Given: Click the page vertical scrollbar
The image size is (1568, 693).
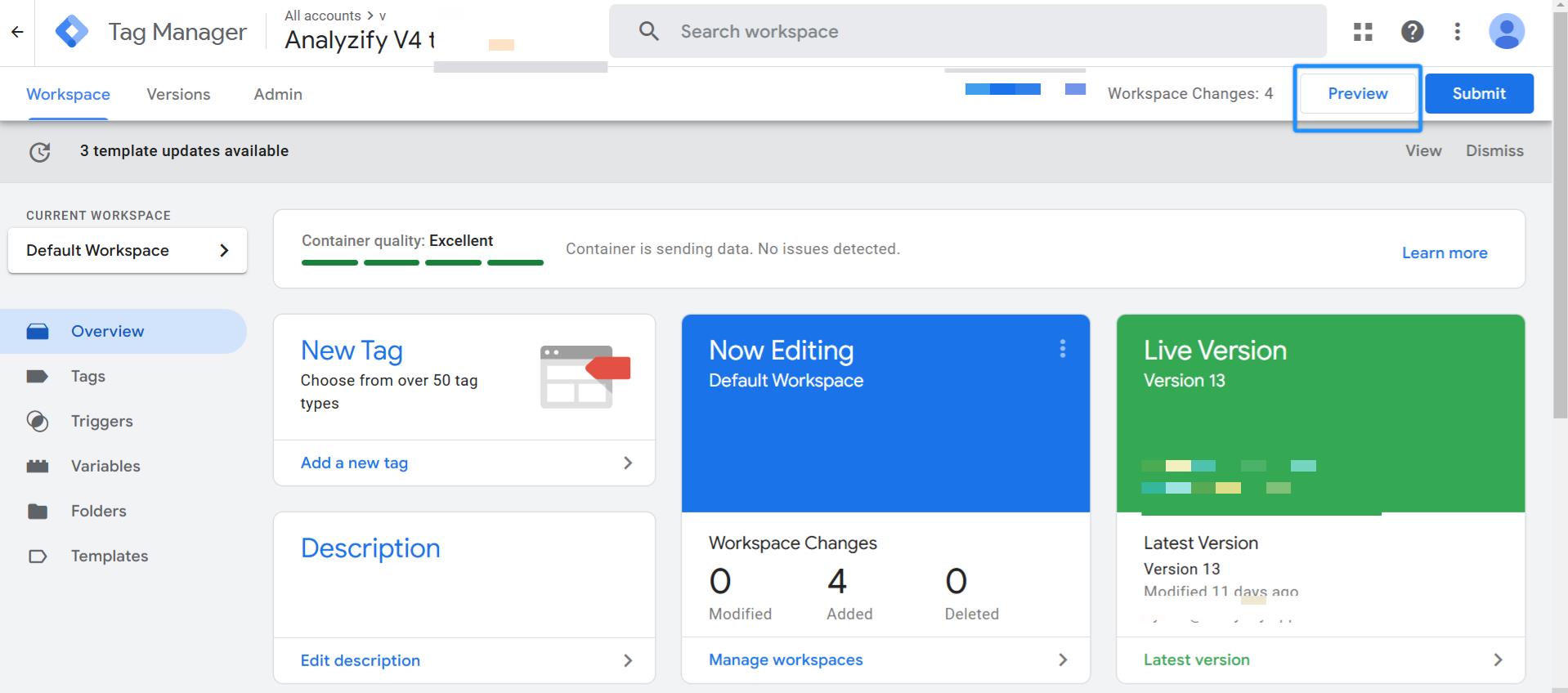Looking at the screenshot, I should 1560,214.
